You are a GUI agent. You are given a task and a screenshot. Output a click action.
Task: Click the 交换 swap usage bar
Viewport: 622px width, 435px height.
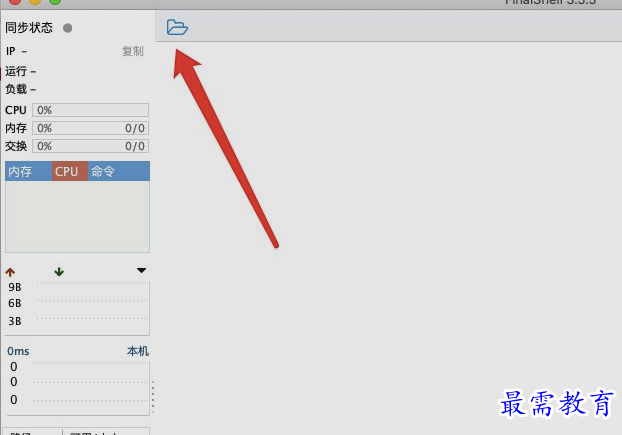point(90,146)
